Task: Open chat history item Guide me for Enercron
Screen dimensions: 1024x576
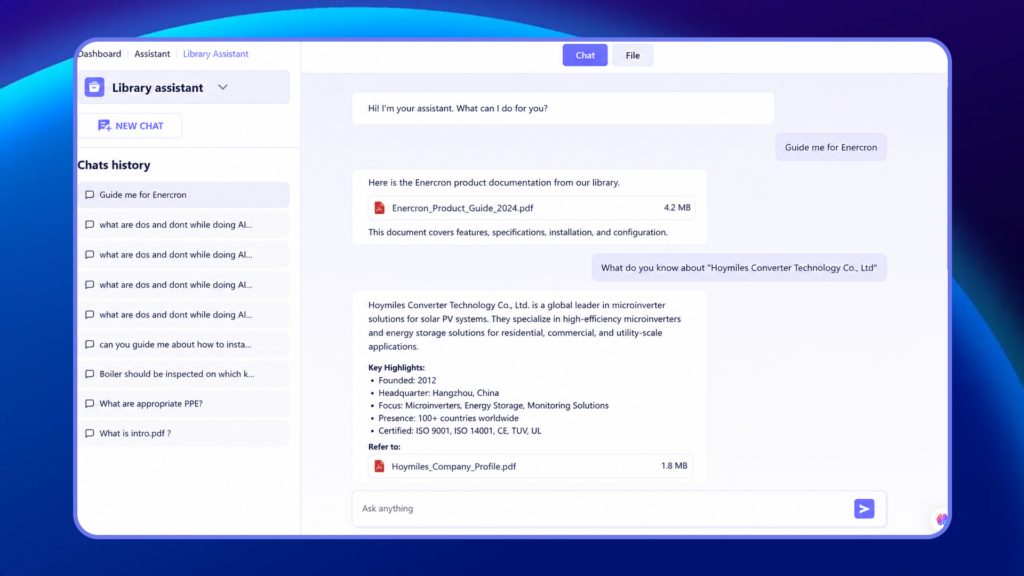Action: click(184, 195)
